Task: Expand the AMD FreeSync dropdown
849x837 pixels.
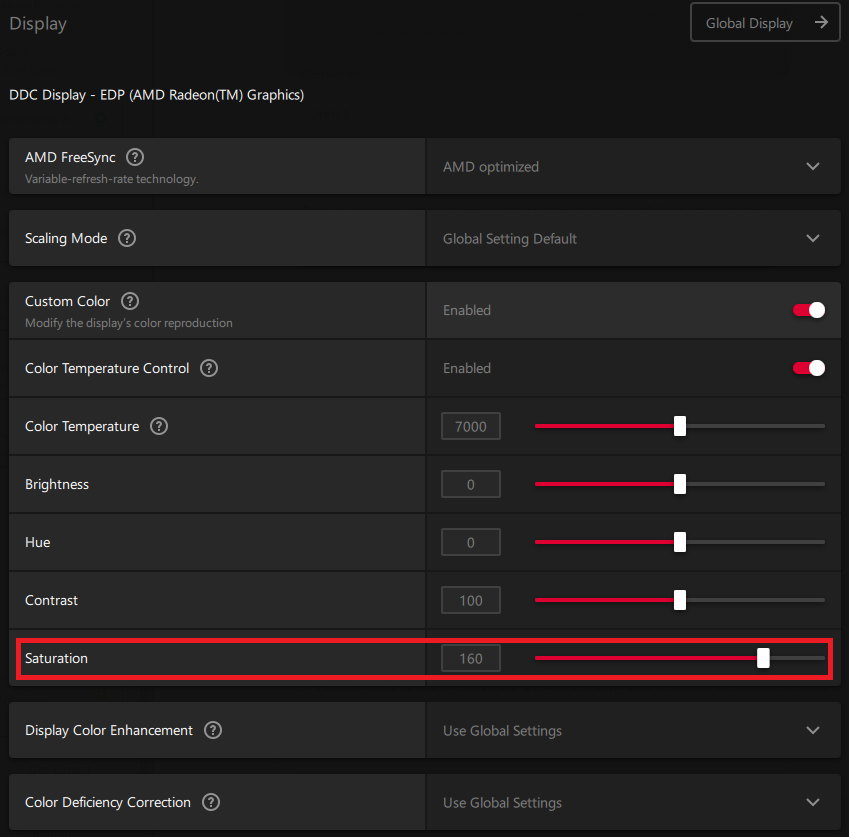Action: [x=812, y=167]
